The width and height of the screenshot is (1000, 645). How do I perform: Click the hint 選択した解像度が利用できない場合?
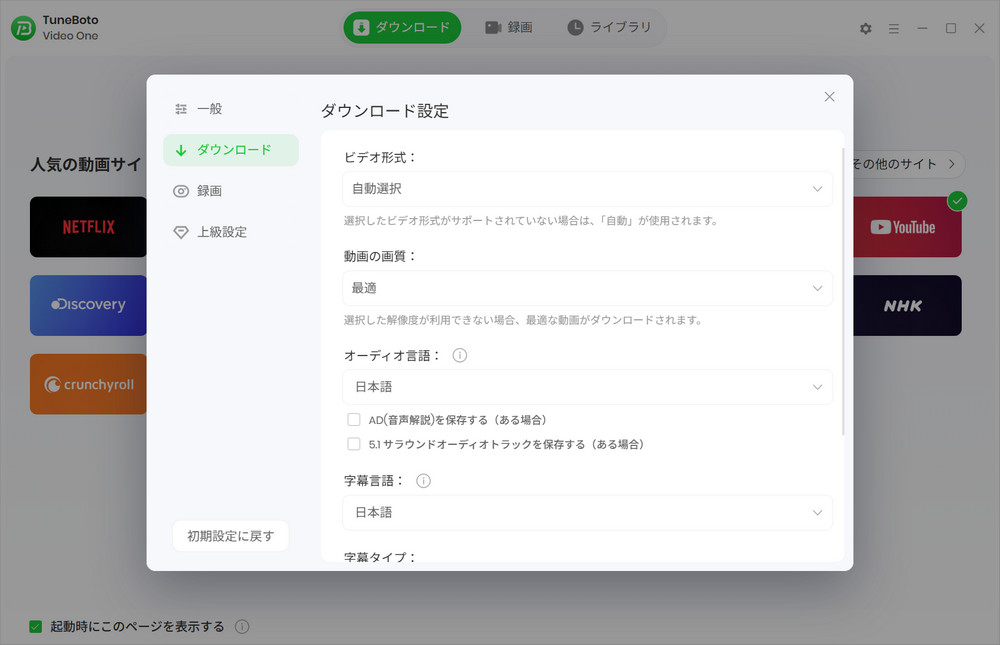(523, 320)
